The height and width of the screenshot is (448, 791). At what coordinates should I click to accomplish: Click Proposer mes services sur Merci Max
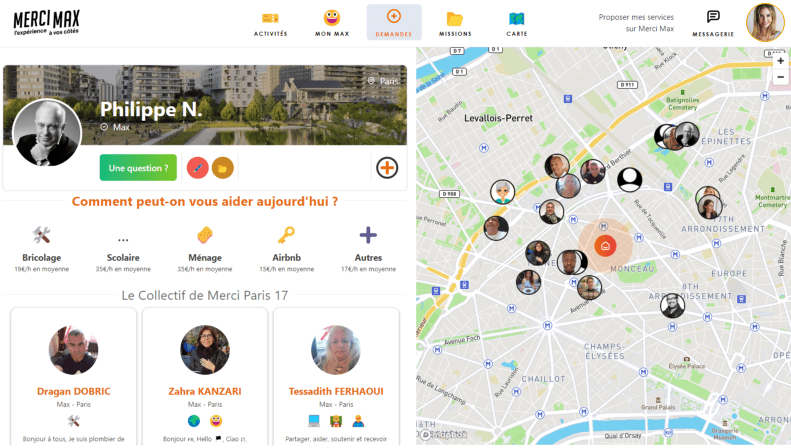(x=636, y=23)
